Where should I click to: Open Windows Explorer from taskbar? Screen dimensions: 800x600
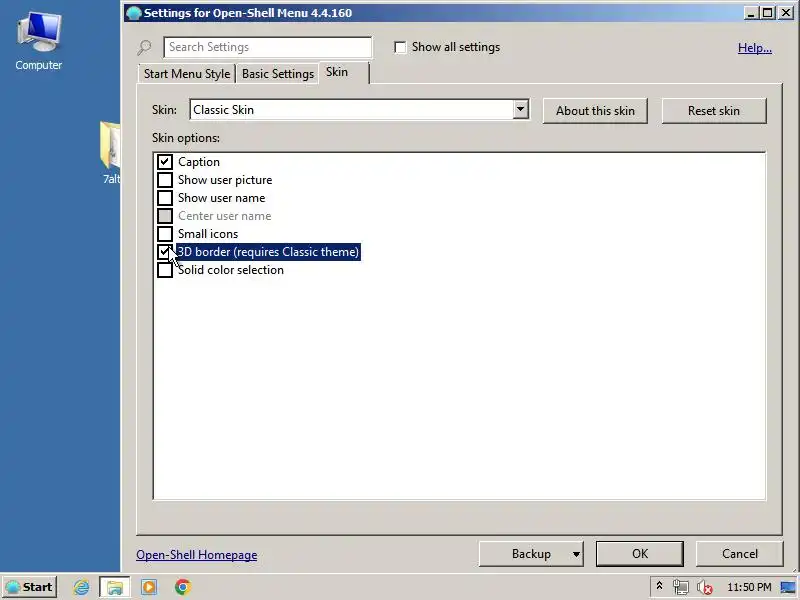115,587
